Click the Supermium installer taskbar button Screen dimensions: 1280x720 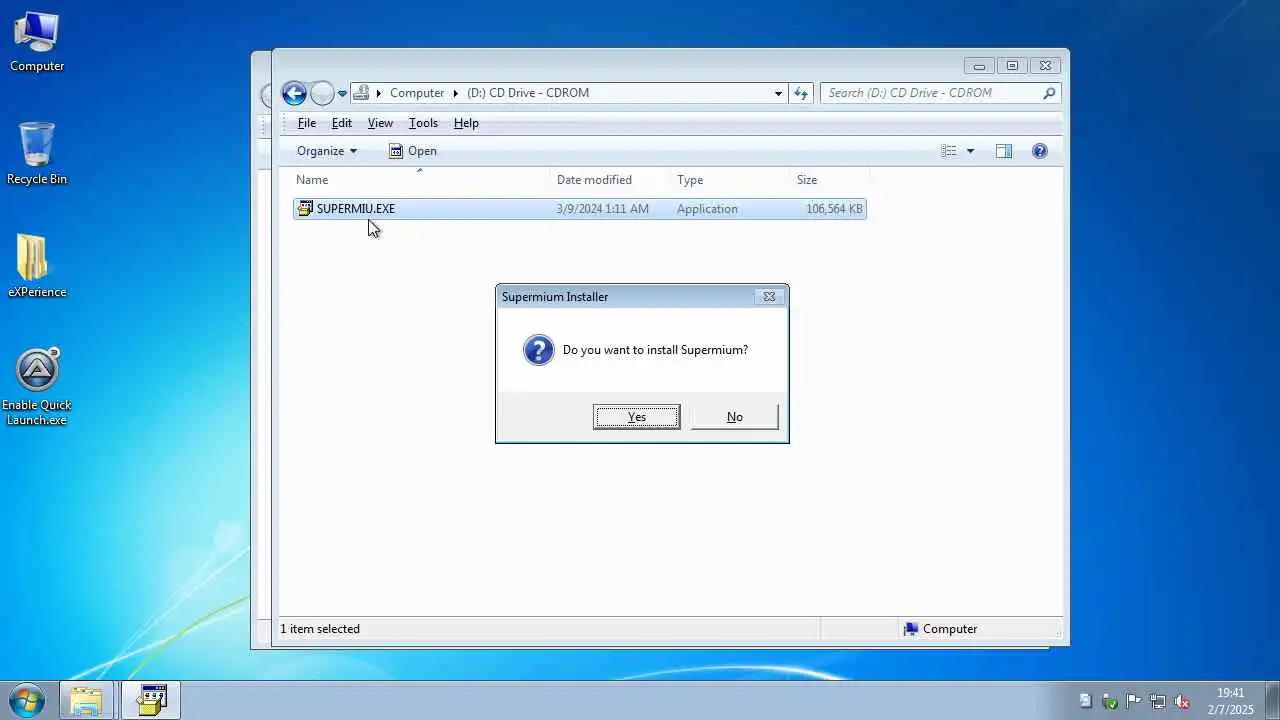pyautogui.click(x=151, y=700)
